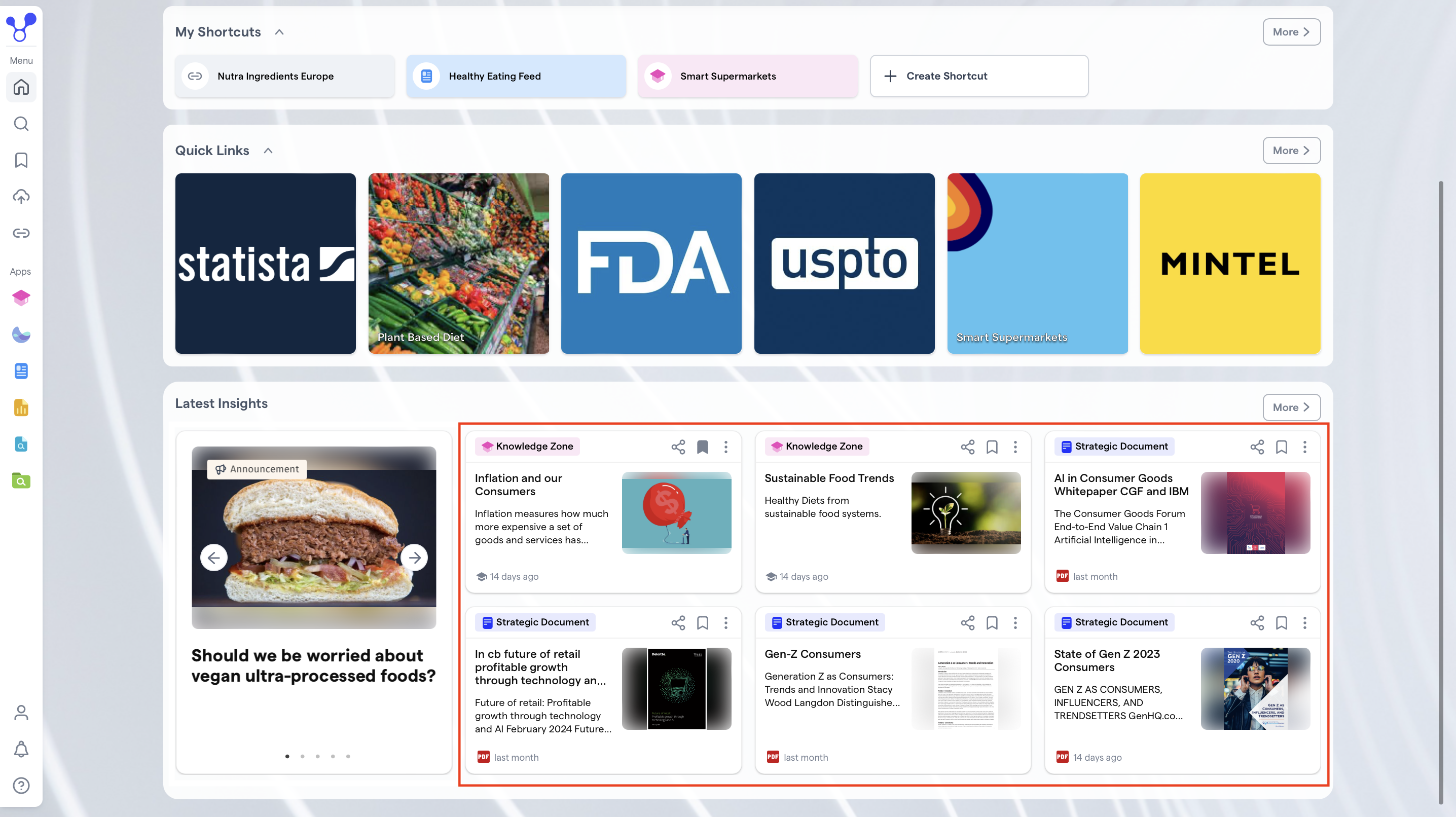The height and width of the screenshot is (817, 1456).
Task: Open the notifications bell icon
Action: [21, 749]
